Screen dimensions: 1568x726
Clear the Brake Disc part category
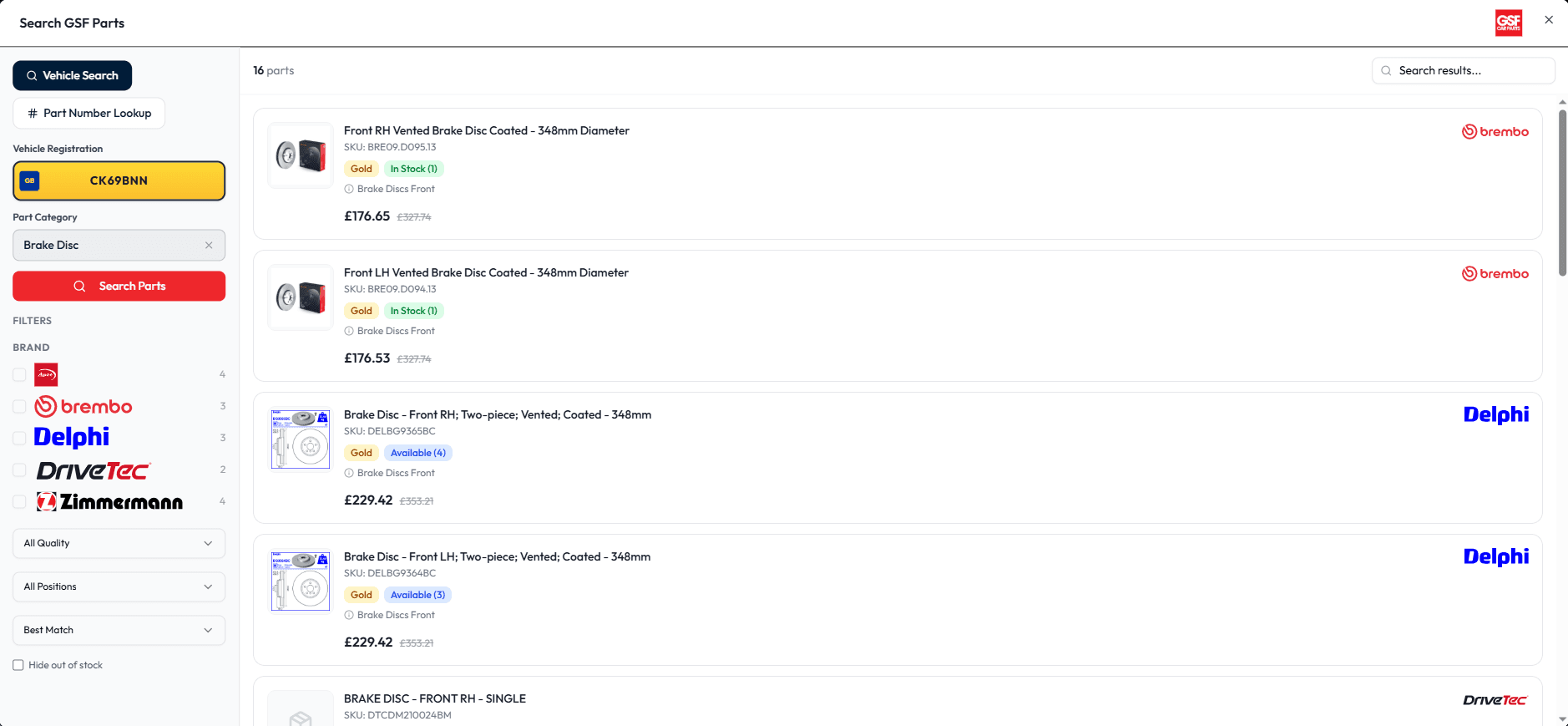point(209,245)
